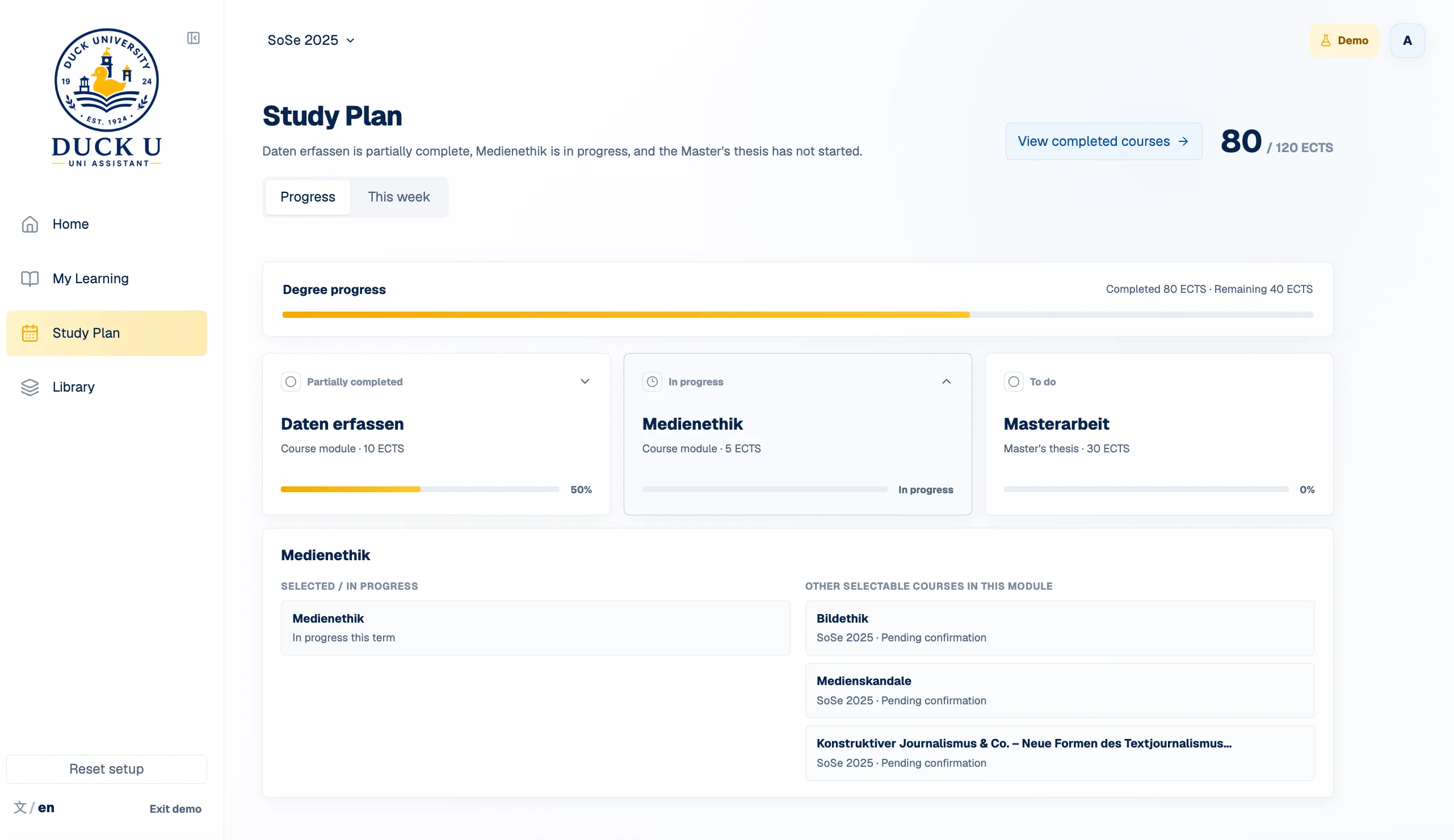Click the Daten erfassen card title
The height and width of the screenshot is (840, 1454).
tap(342, 424)
